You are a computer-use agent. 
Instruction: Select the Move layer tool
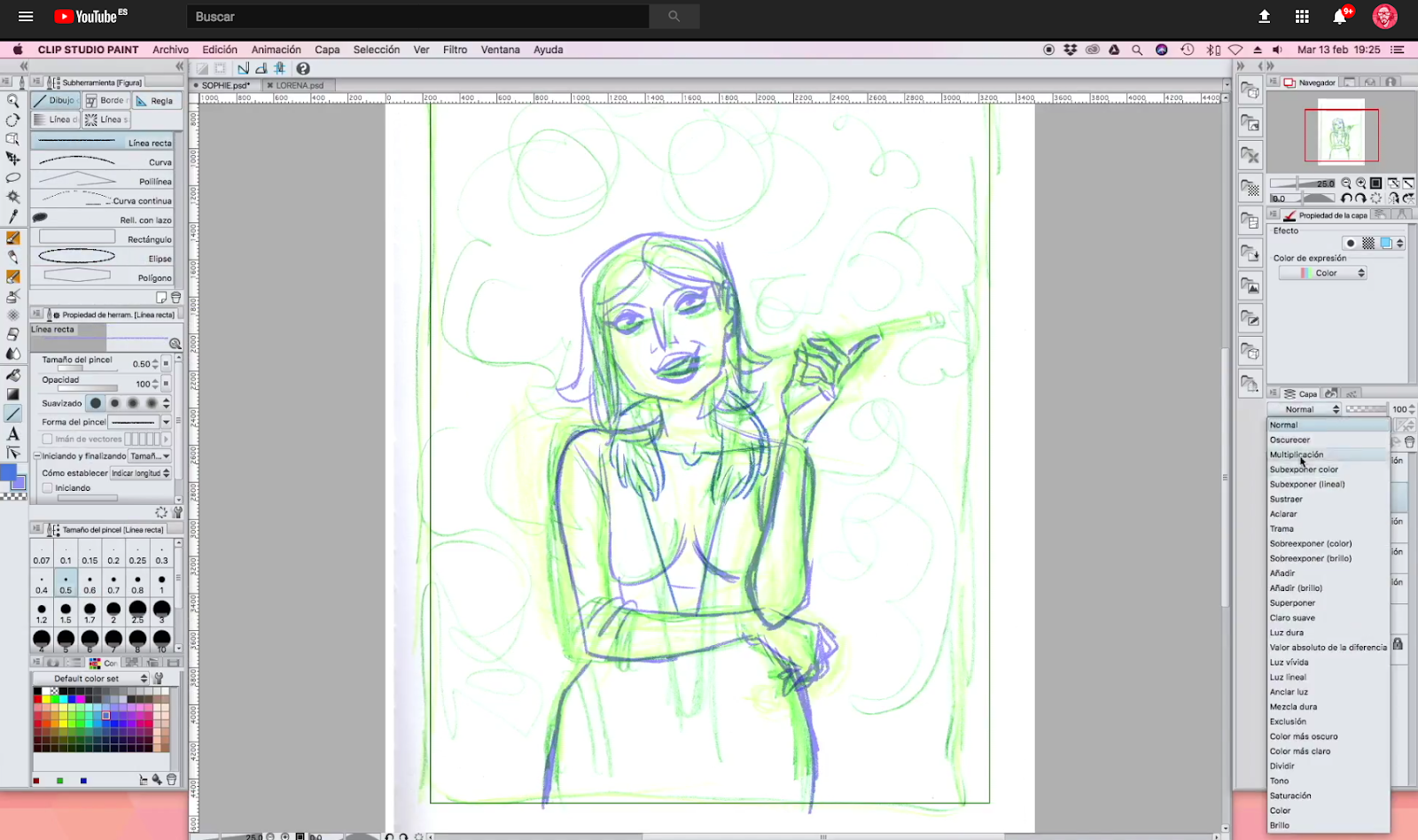coord(12,159)
